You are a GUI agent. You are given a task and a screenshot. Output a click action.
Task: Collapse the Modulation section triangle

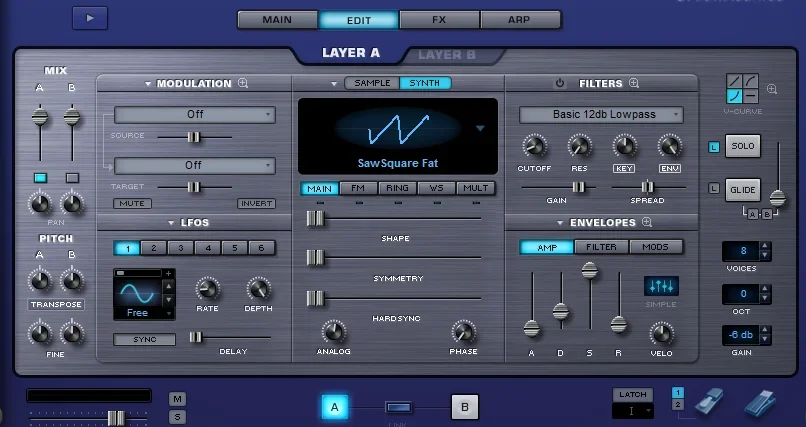pyautogui.click(x=148, y=84)
